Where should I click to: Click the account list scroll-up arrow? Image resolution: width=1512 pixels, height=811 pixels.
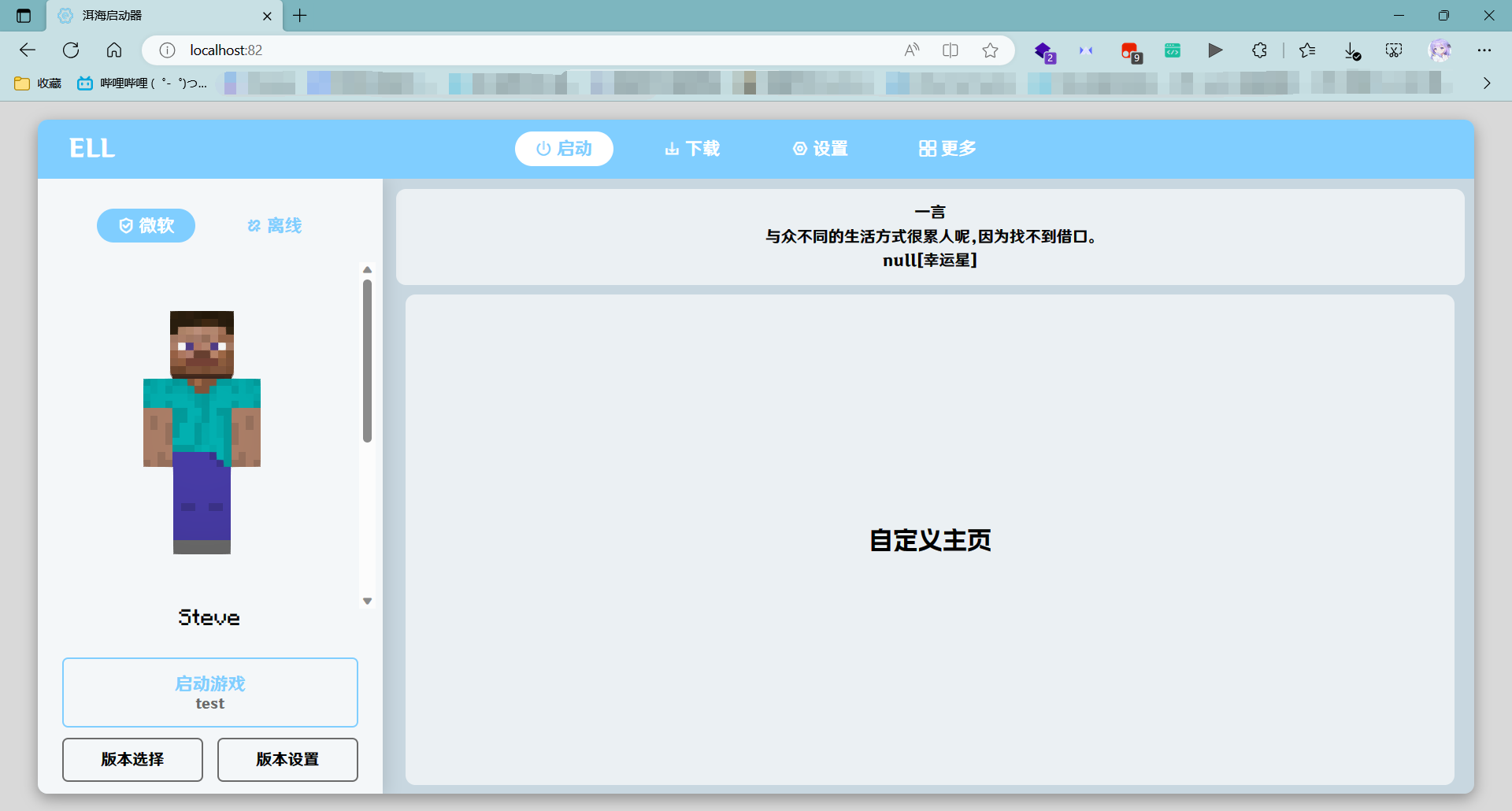coord(367,270)
